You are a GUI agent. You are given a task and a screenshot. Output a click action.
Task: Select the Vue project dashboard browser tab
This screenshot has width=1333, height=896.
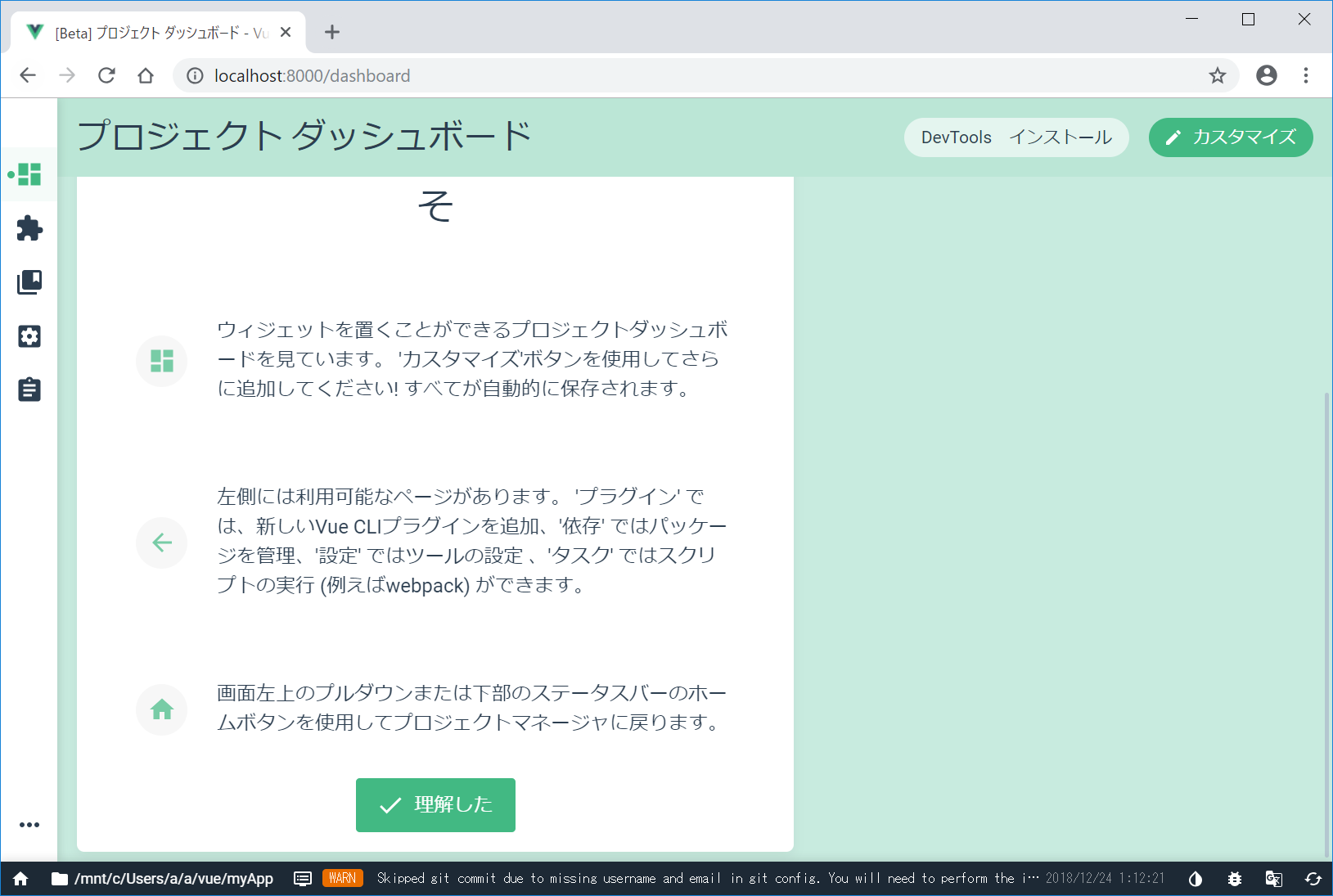pyautogui.click(x=155, y=33)
